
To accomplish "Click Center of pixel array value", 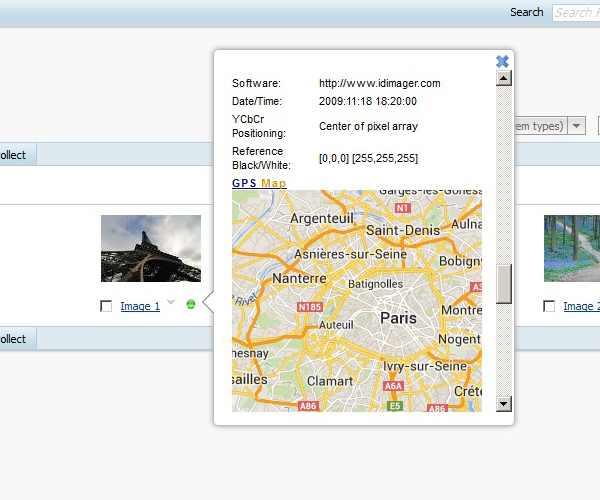I will [x=368, y=126].
